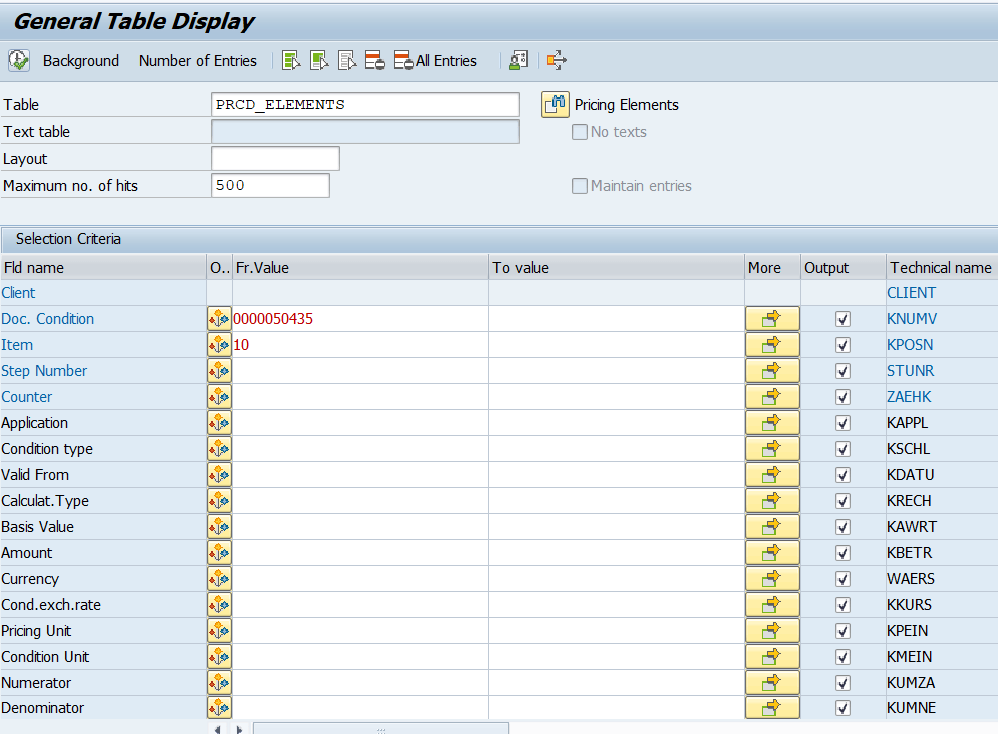Viewport: 998px width, 734px height.
Task: Click the user settings icon in toolbar
Action: coord(518,60)
